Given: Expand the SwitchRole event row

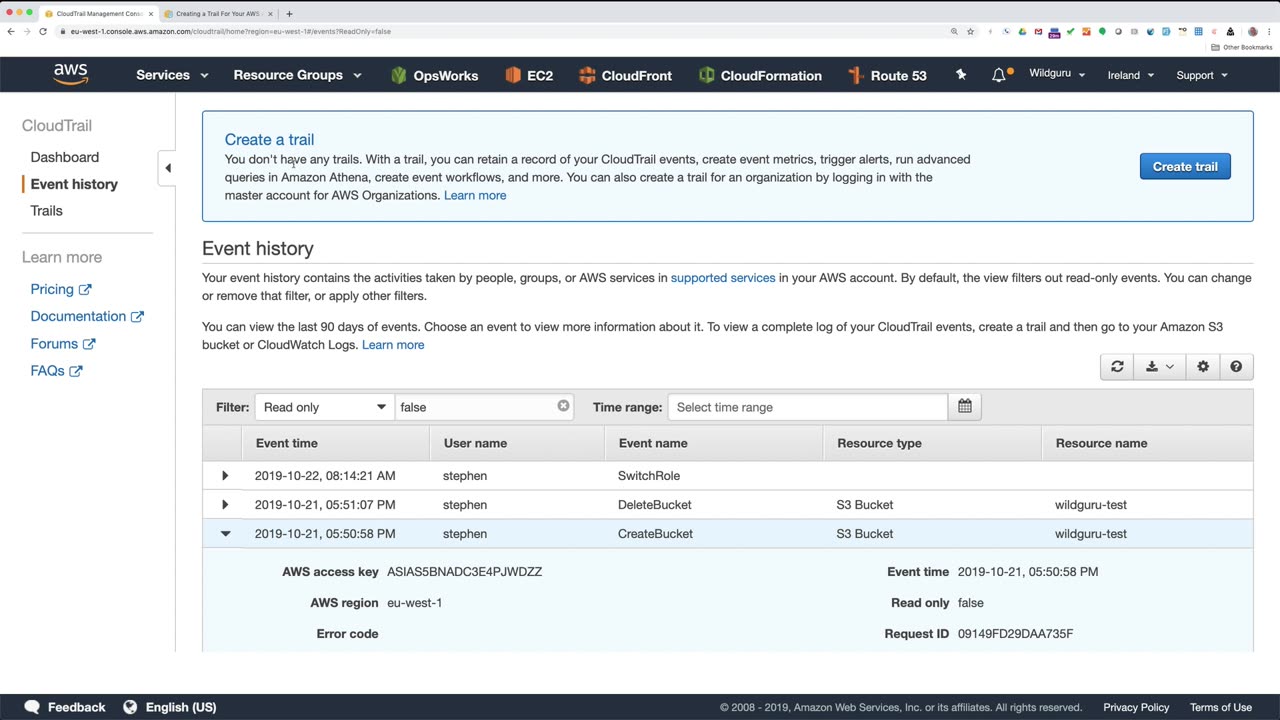Looking at the screenshot, I should 225,476.
